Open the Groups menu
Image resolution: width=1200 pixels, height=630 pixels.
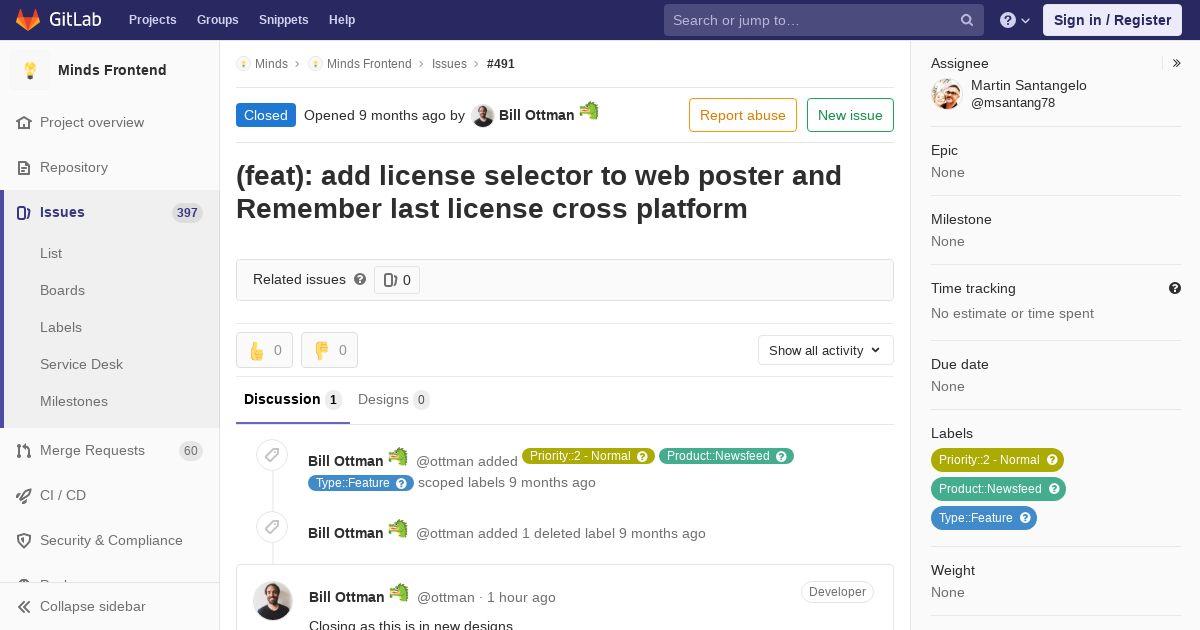(218, 20)
